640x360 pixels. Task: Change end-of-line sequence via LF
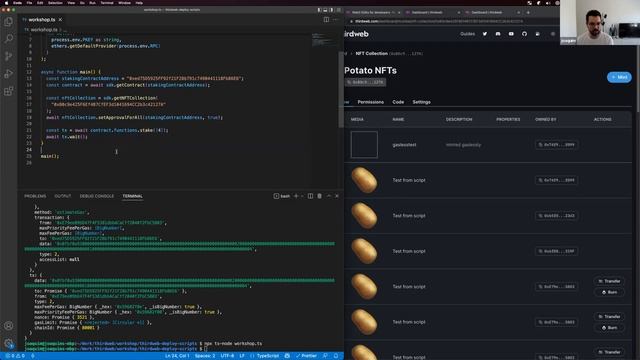242,356
